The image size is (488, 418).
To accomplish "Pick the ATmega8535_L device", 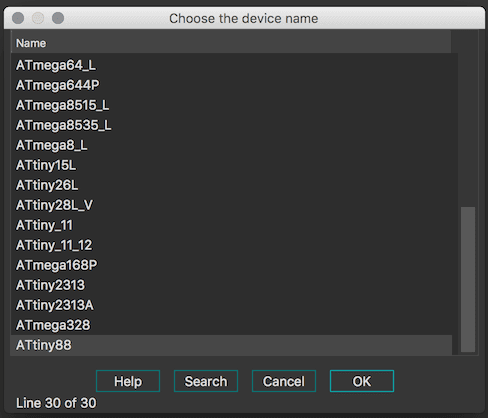I will (x=231, y=125).
